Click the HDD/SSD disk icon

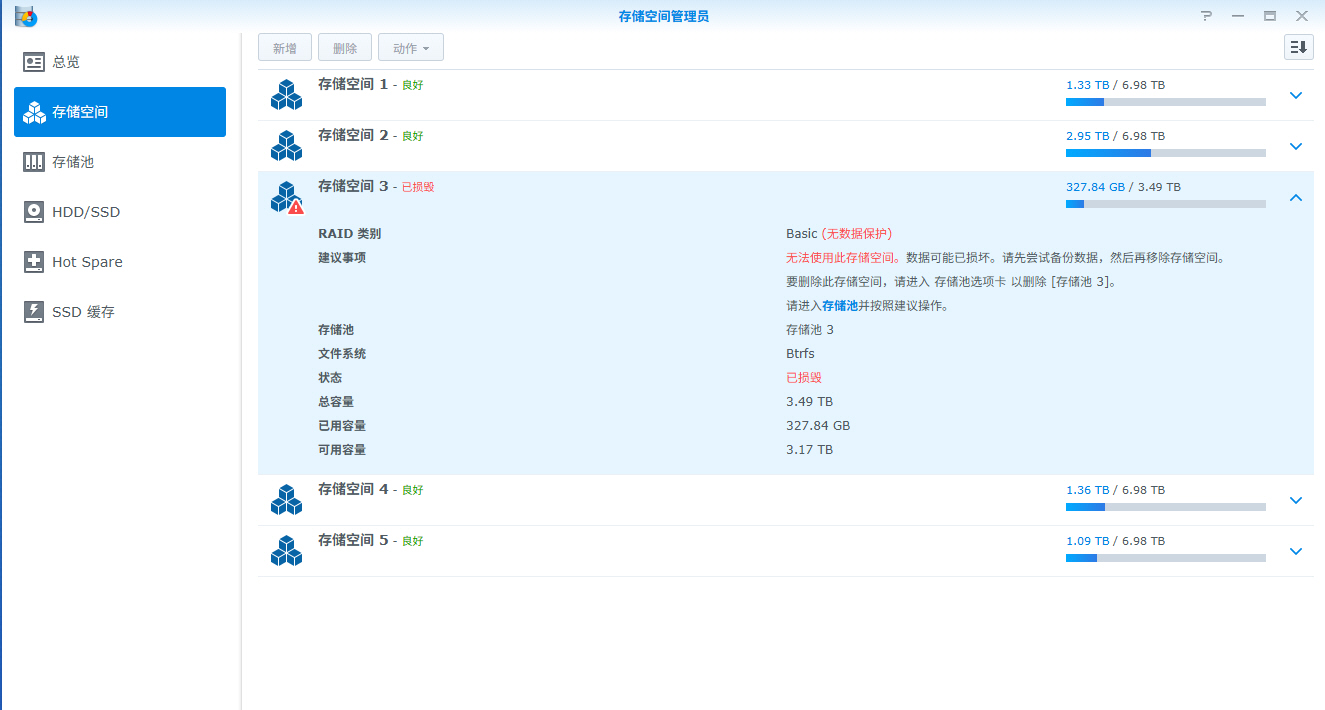coord(34,212)
